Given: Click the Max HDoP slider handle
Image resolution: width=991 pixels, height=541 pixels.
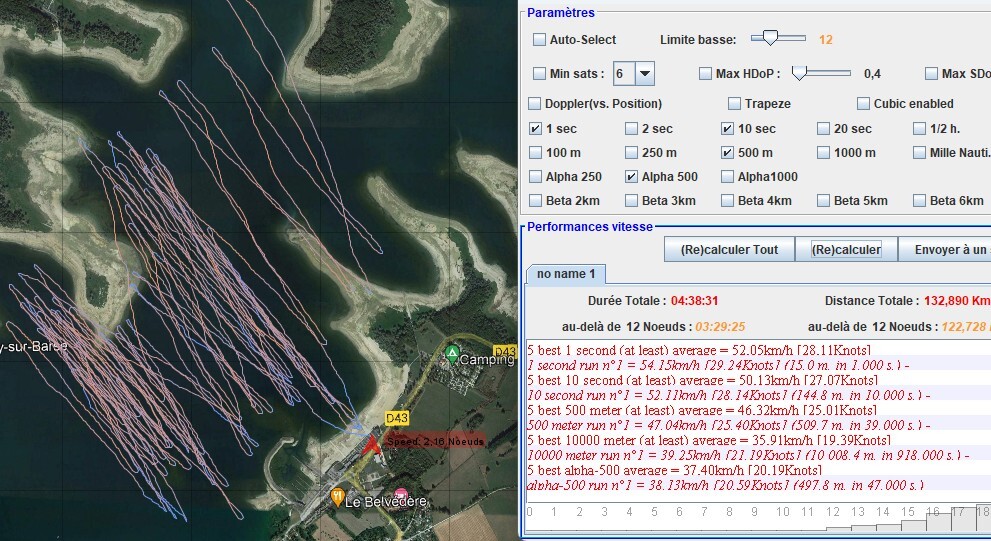Looking at the screenshot, I should pyautogui.click(x=799, y=73).
